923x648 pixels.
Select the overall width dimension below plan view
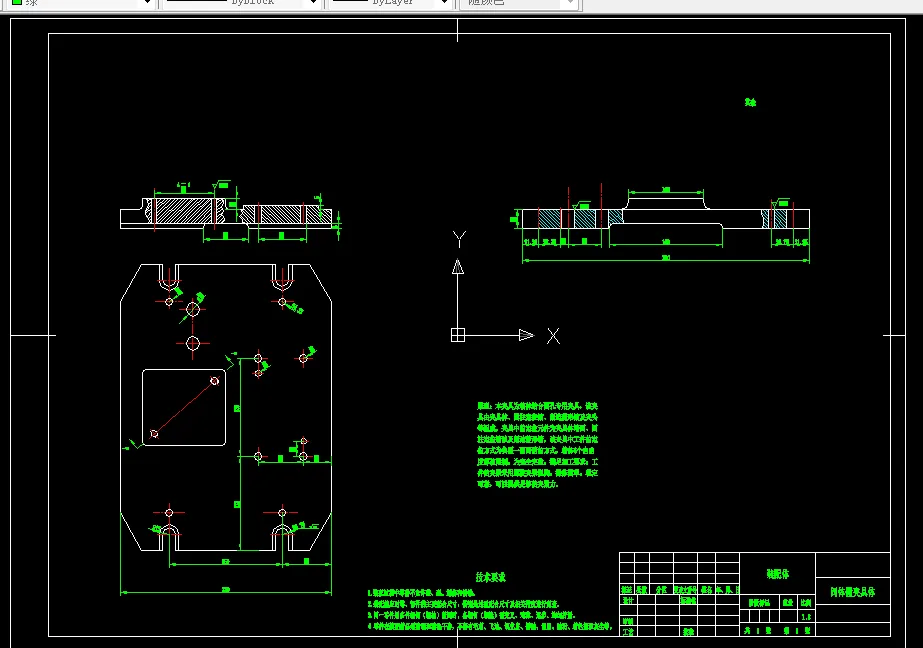[x=225, y=590]
